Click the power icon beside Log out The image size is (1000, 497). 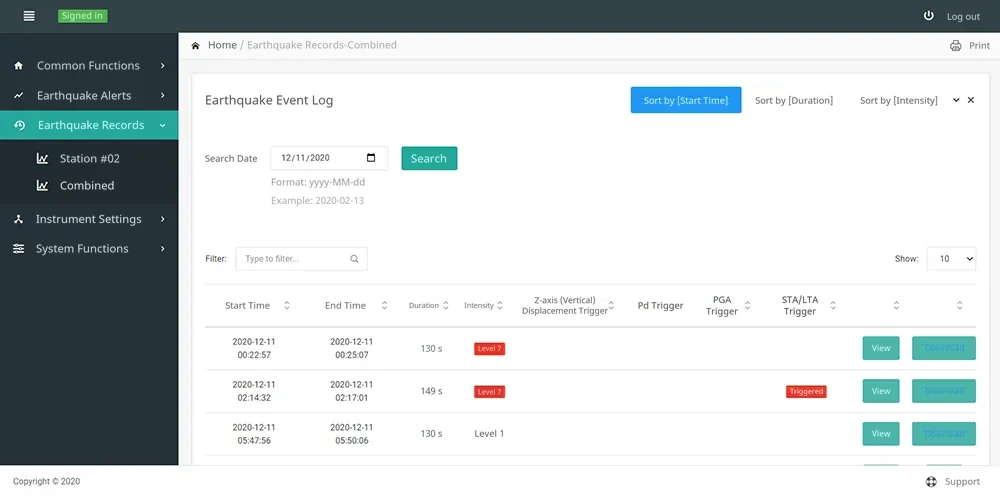click(929, 16)
